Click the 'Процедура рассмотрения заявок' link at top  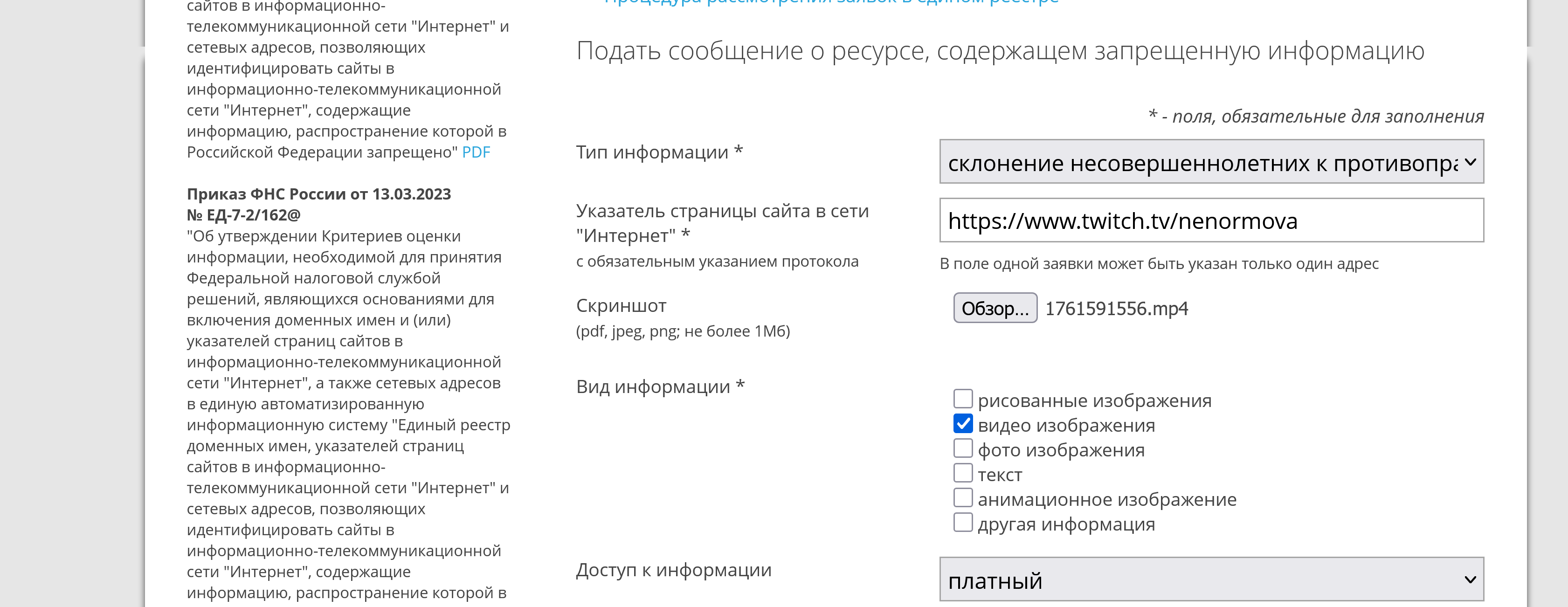(831, 2)
